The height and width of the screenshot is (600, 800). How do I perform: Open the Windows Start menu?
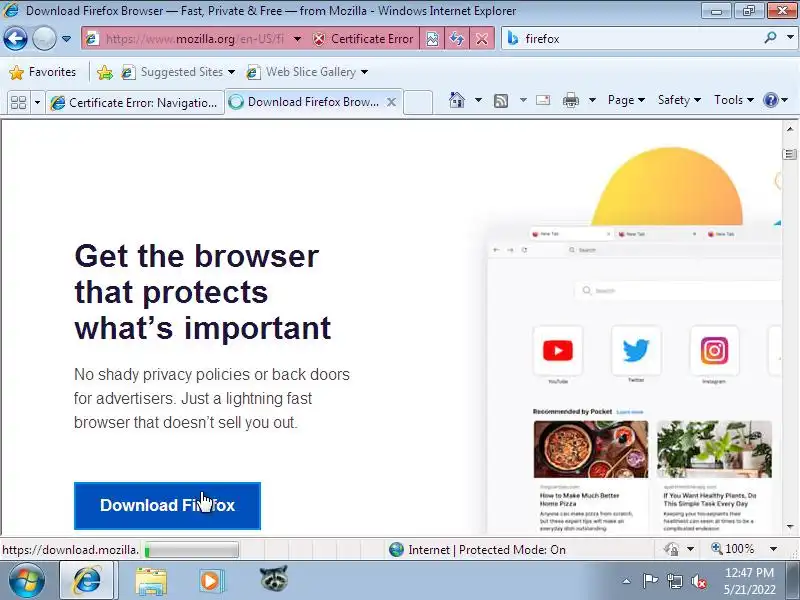point(26,581)
